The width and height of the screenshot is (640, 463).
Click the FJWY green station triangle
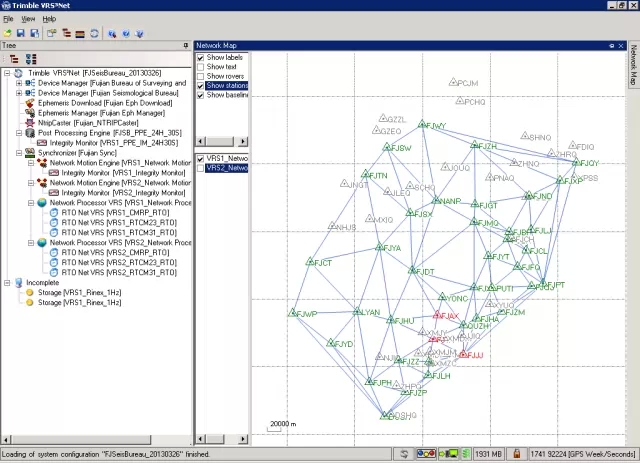pyautogui.click(x=422, y=124)
